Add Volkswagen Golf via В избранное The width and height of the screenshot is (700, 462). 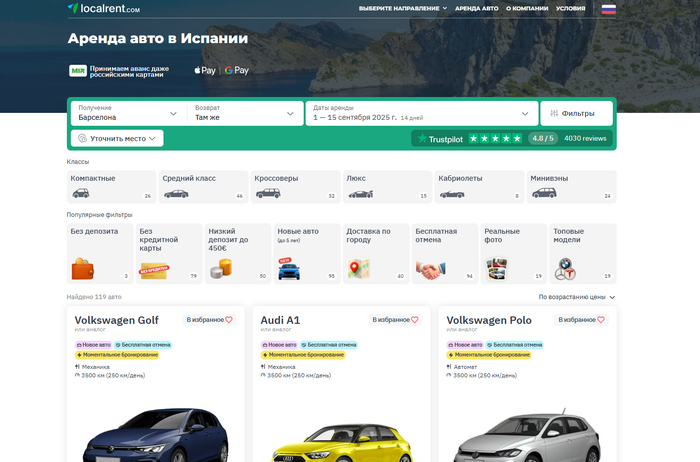click(209, 320)
